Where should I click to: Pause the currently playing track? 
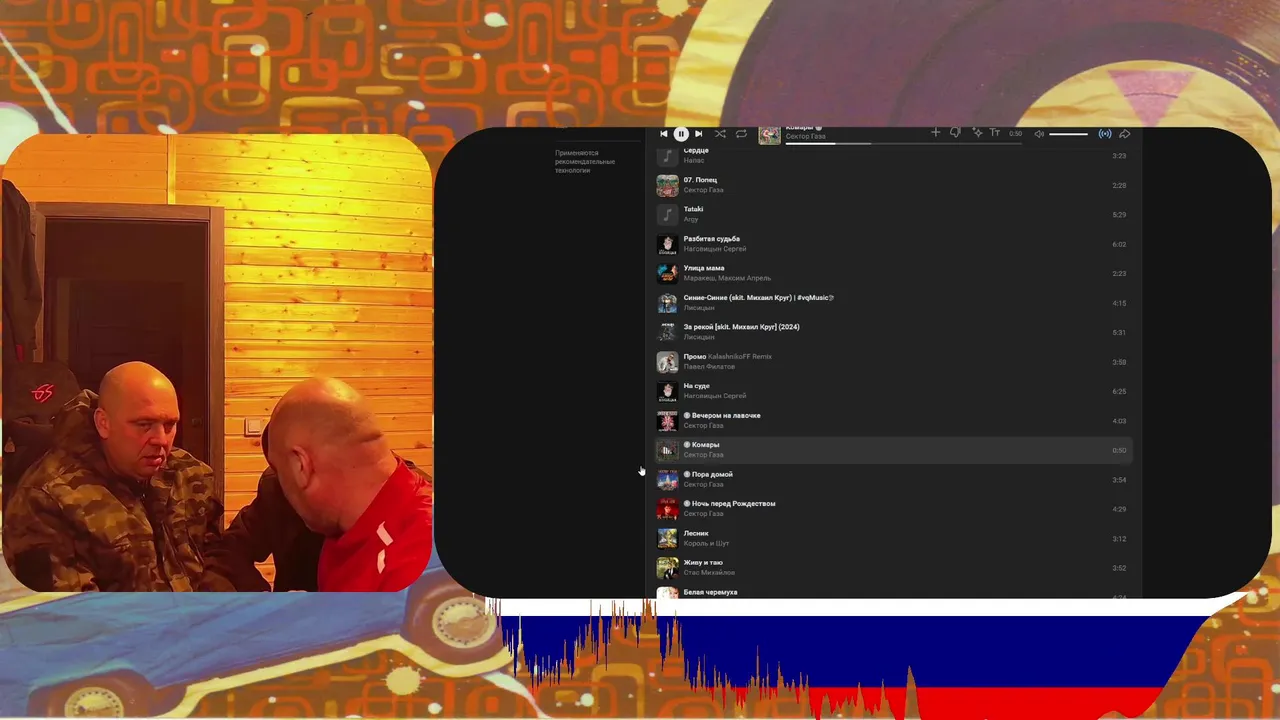[x=681, y=134]
